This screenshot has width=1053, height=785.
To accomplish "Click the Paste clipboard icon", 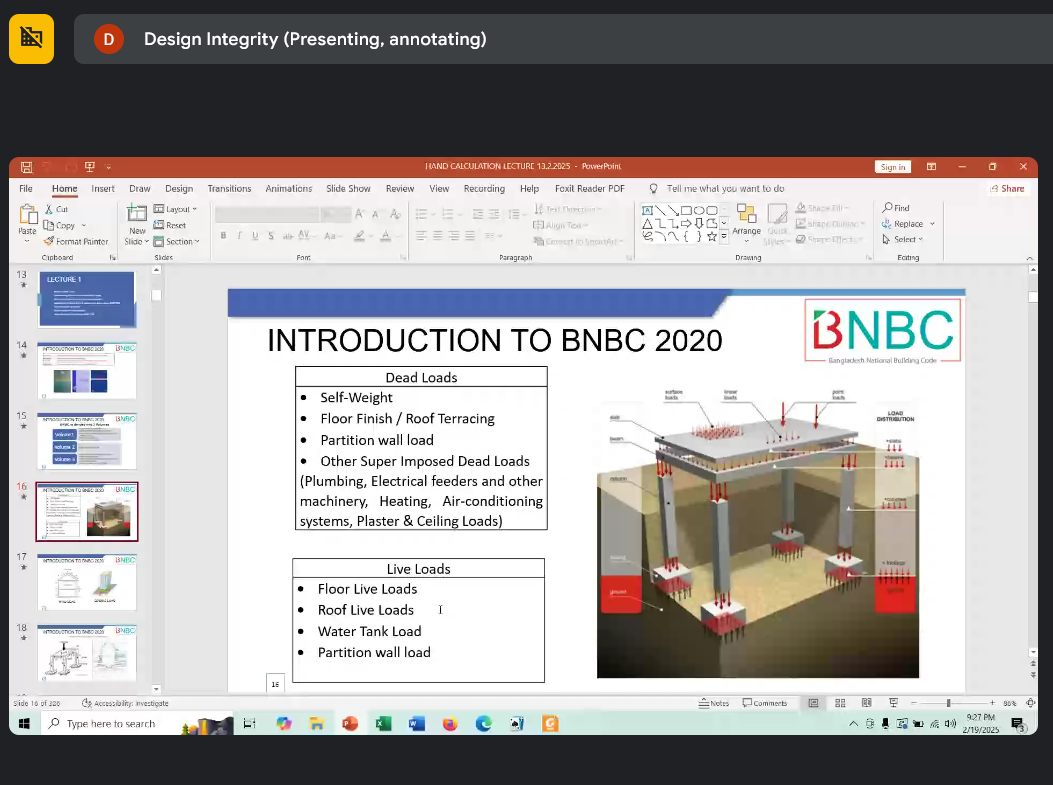I will 28,215.
